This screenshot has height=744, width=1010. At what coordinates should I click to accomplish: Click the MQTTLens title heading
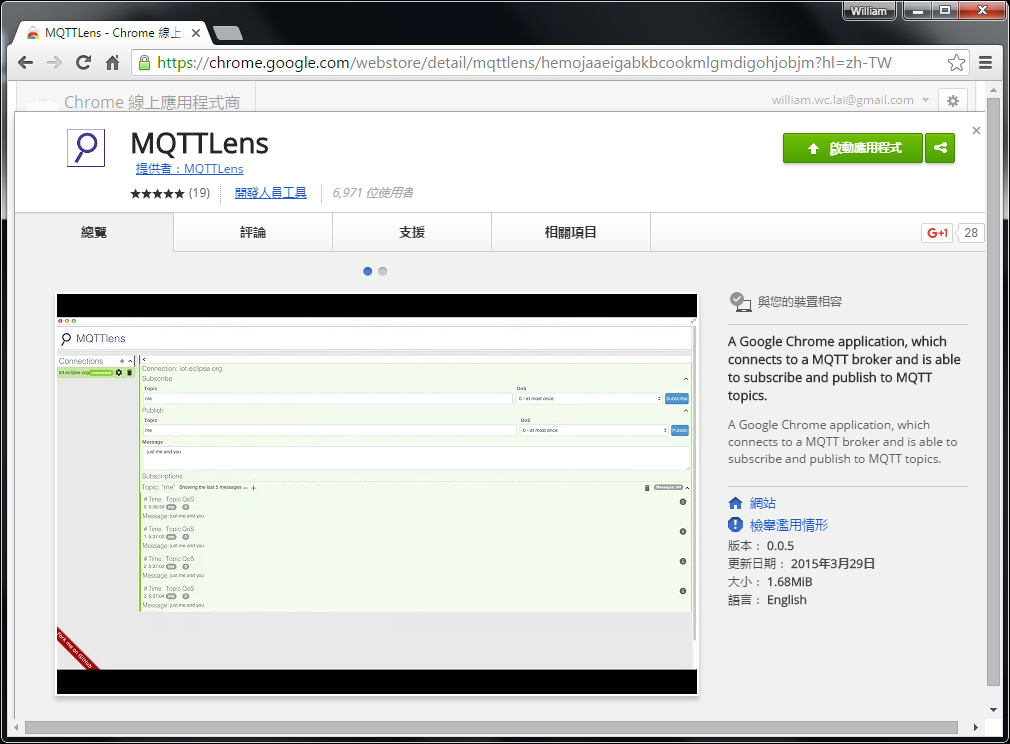(200, 143)
